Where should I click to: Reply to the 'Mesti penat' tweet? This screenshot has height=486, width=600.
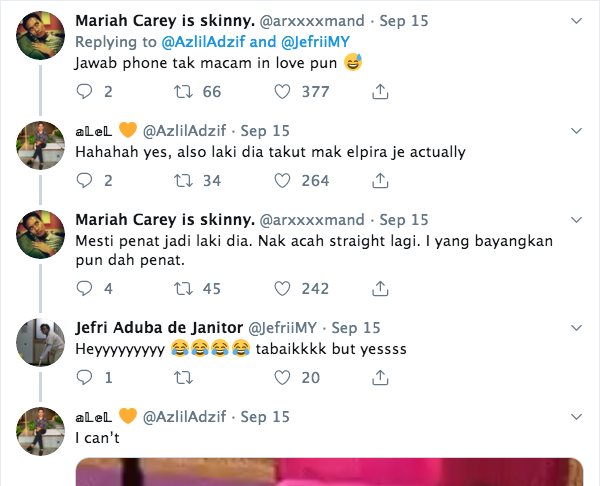[x=84, y=289]
